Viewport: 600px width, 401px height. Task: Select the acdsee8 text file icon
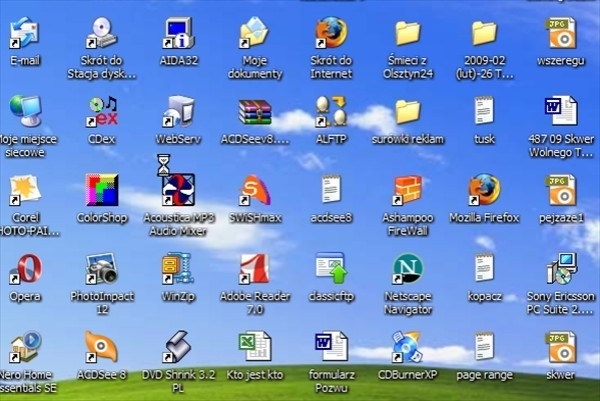coord(331,189)
